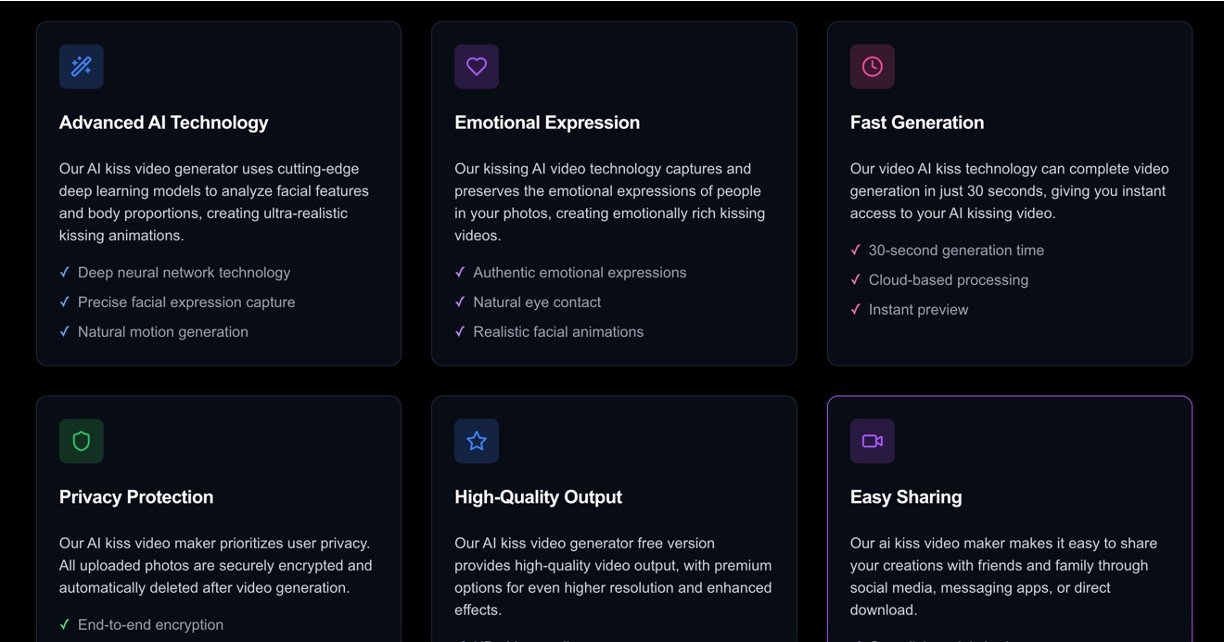Click checkmark beside Cloud-based processing
Viewport: 1224px width, 642px height.
coord(856,280)
